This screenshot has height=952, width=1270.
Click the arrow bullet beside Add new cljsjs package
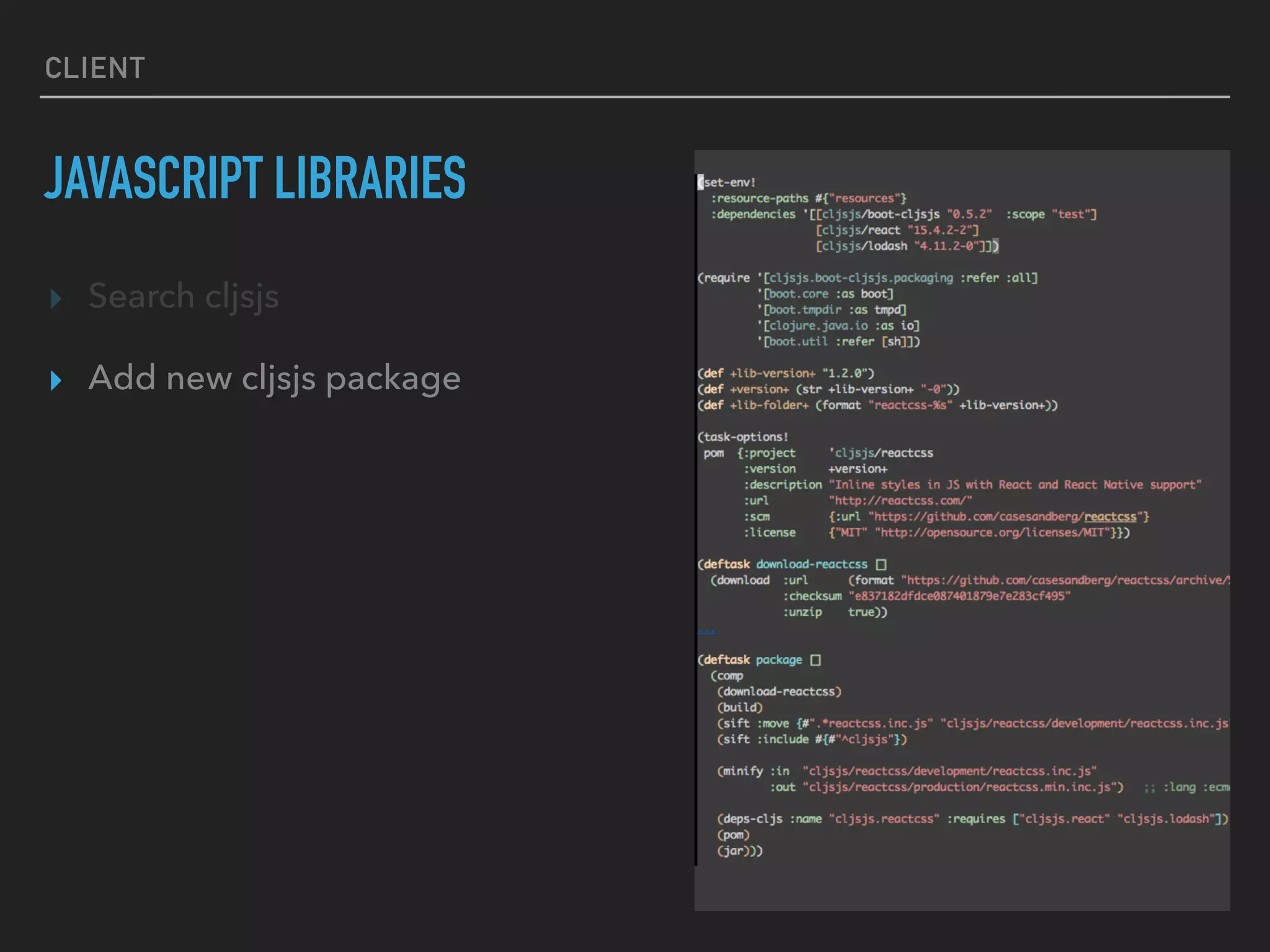coord(56,381)
